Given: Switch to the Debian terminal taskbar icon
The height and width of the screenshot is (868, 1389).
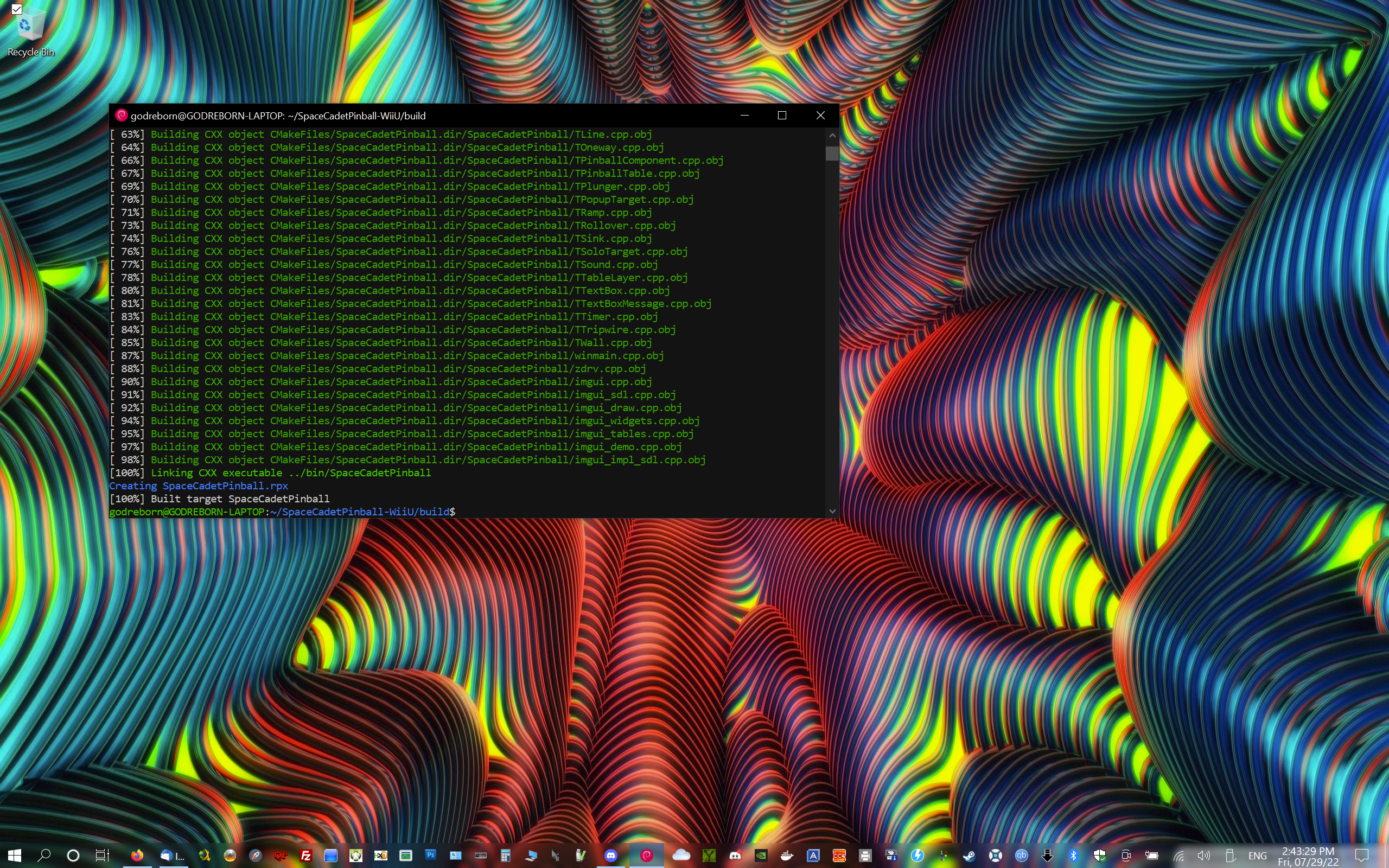Looking at the screenshot, I should 647,856.
